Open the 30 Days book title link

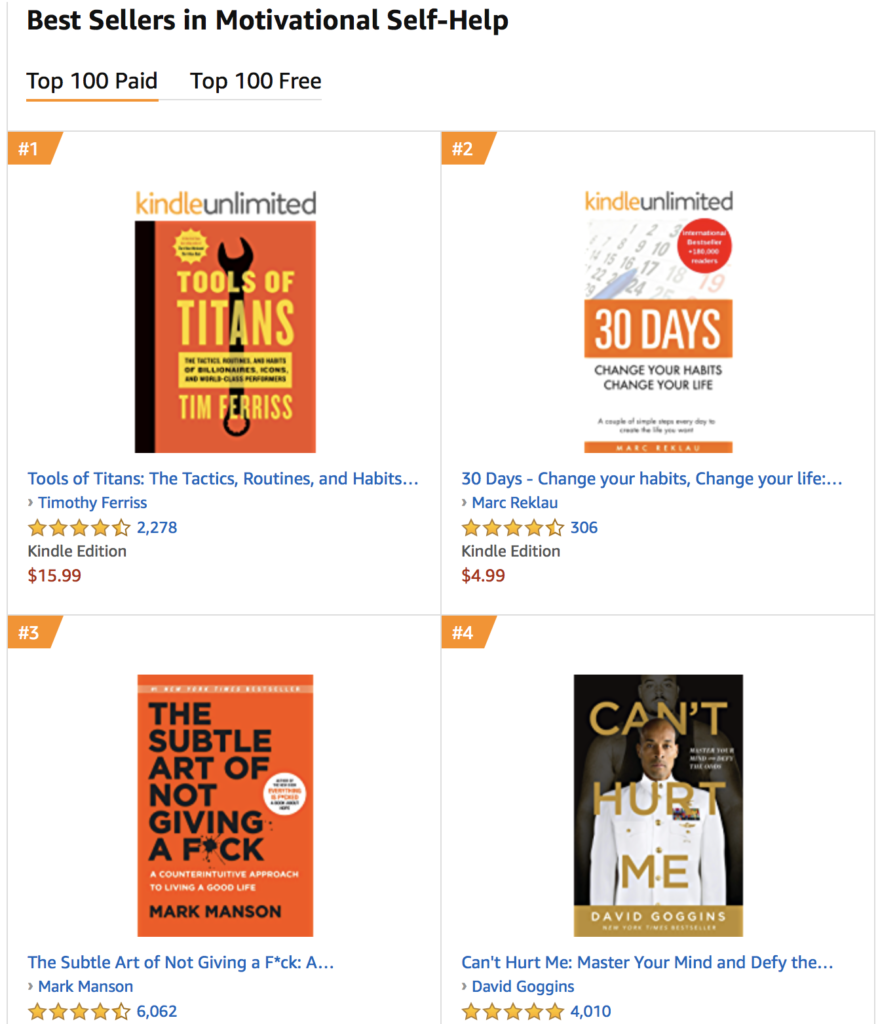pyautogui.click(x=654, y=478)
